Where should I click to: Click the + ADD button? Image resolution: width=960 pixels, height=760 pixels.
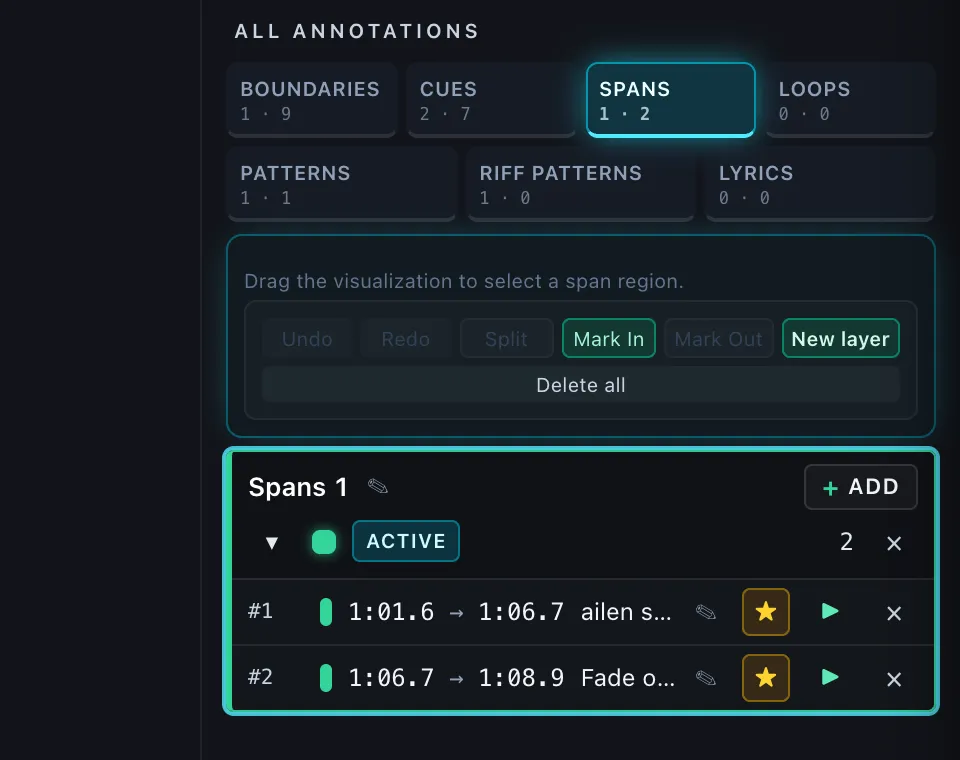click(x=860, y=487)
